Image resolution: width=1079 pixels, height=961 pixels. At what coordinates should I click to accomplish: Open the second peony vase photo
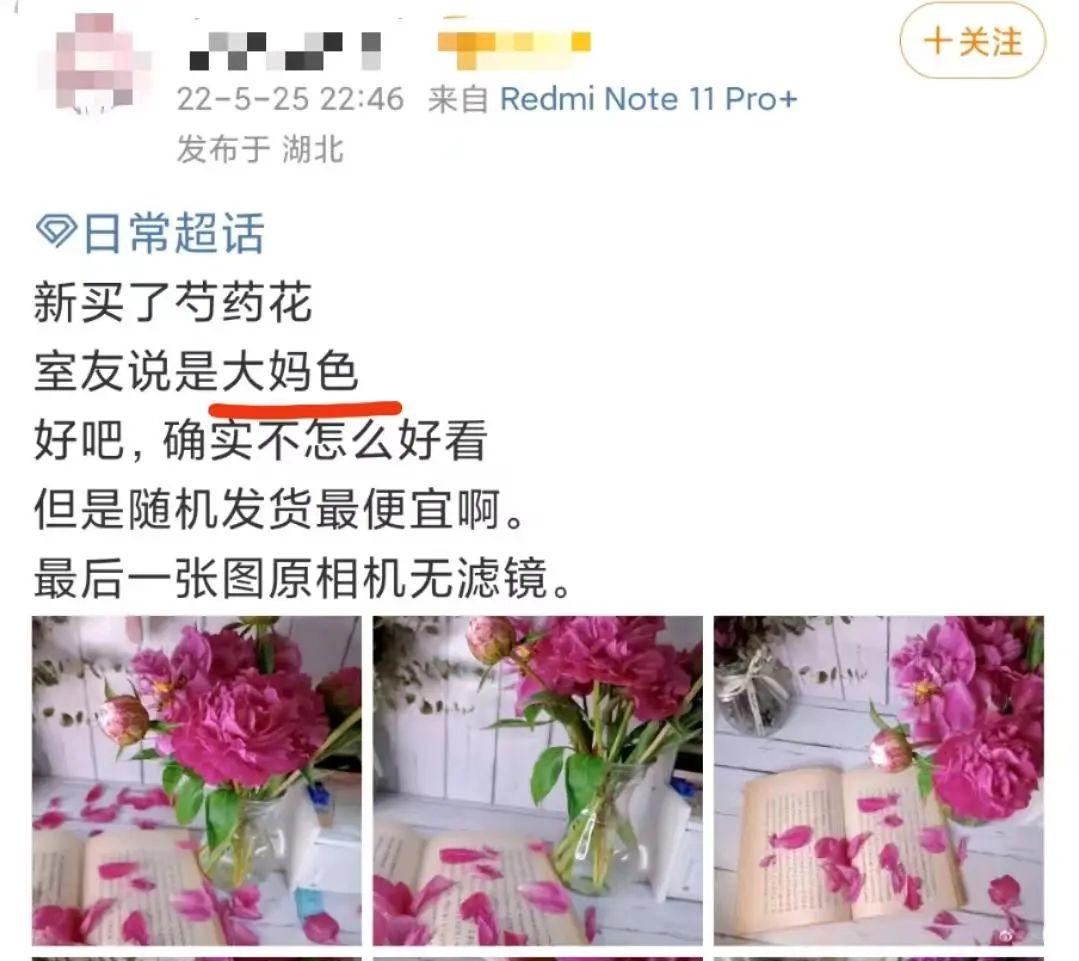pyautogui.click(x=537, y=780)
